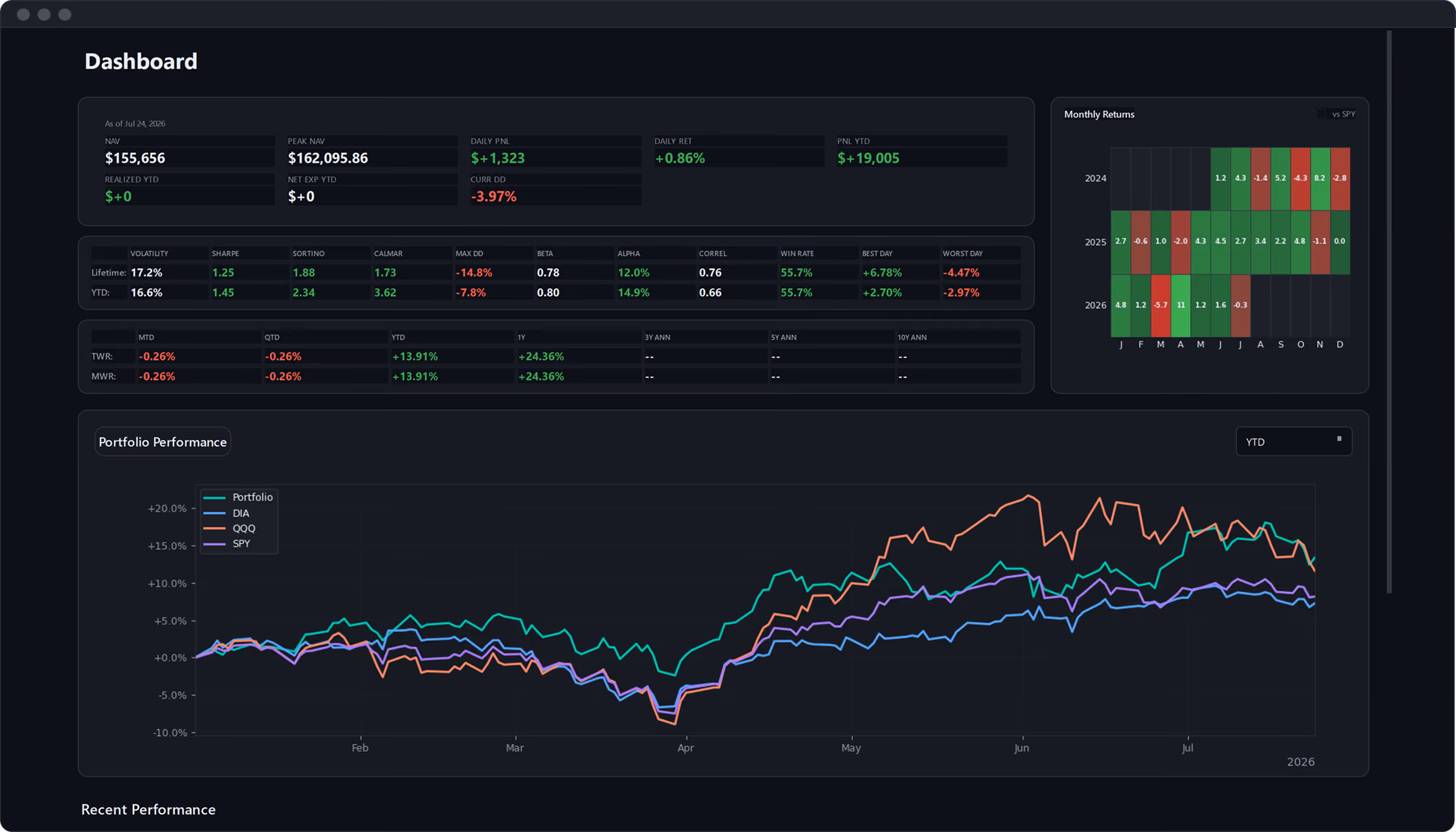Screen dimensions: 1456x832
Task: Click 2024 October -4.3 heatmap cell
Action: (x=1300, y=178)
